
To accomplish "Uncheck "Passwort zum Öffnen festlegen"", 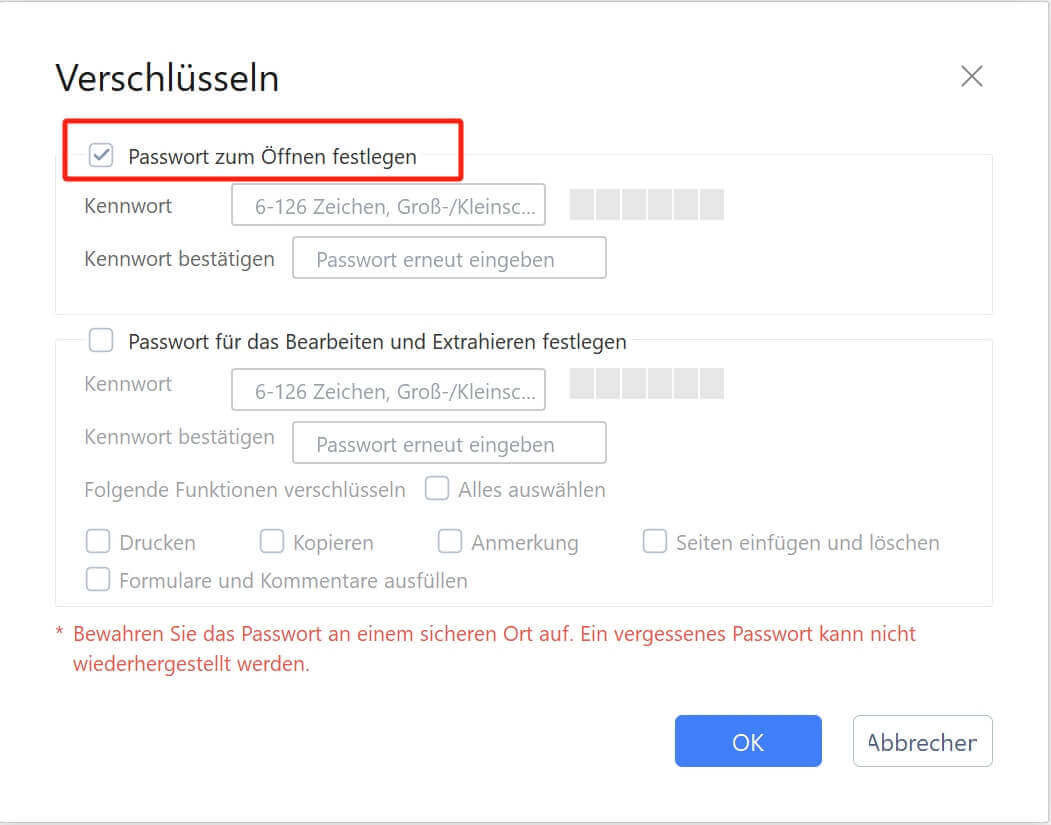I will click(100, 155).
